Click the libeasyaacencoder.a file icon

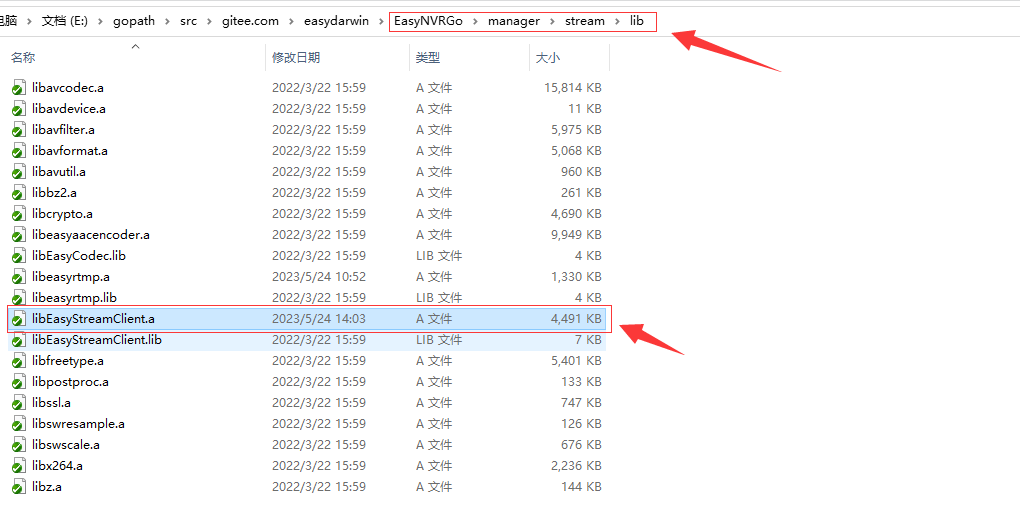tap(19, 235)
